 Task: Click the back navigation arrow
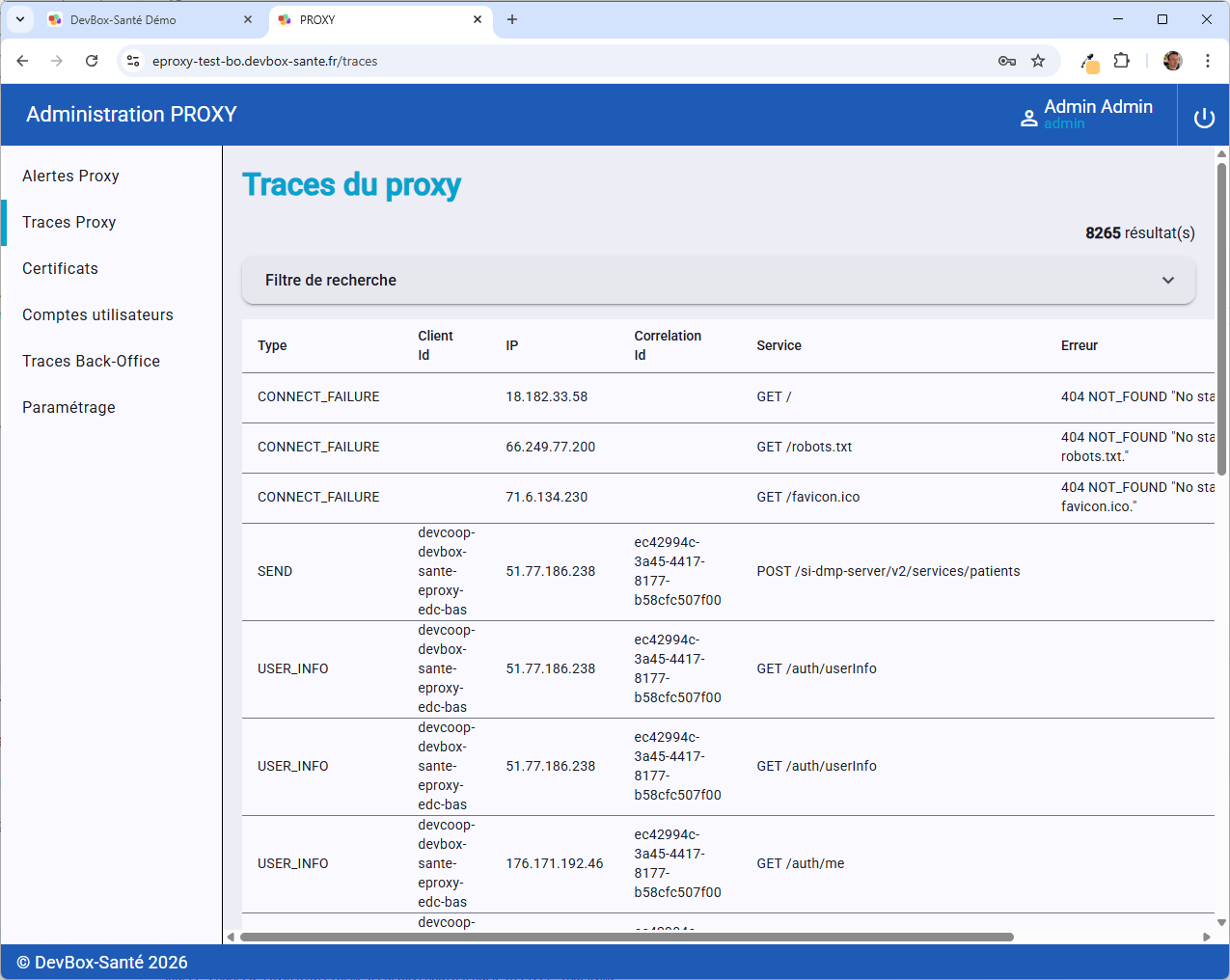22,60
